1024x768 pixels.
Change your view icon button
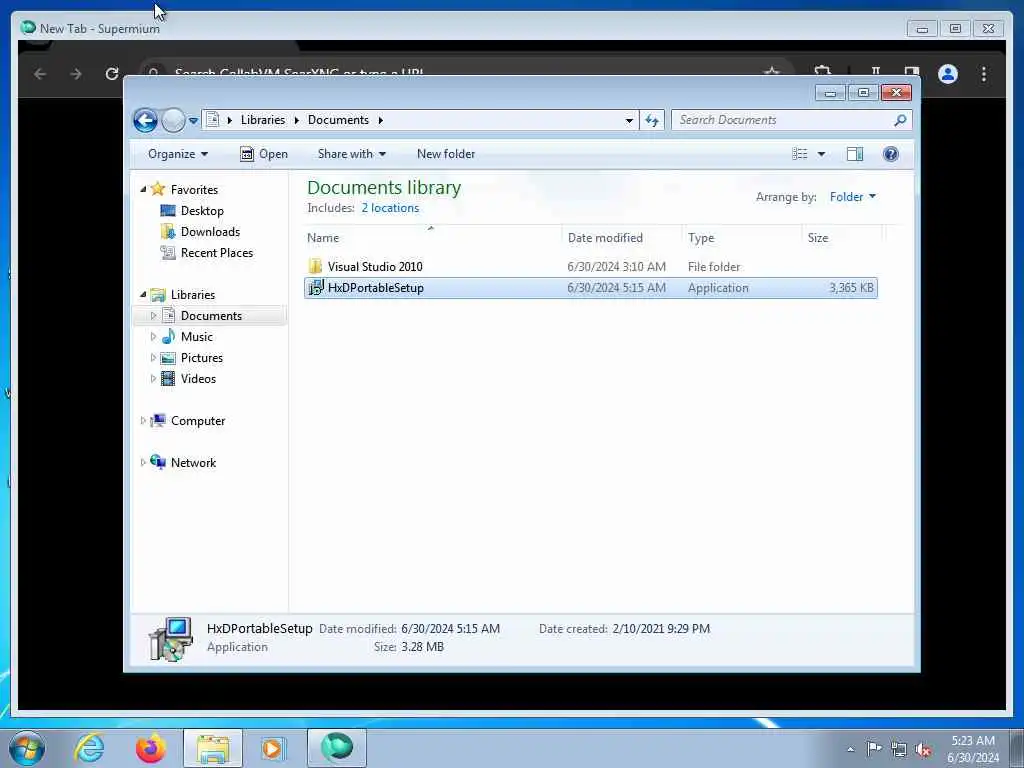pos(799,154)
